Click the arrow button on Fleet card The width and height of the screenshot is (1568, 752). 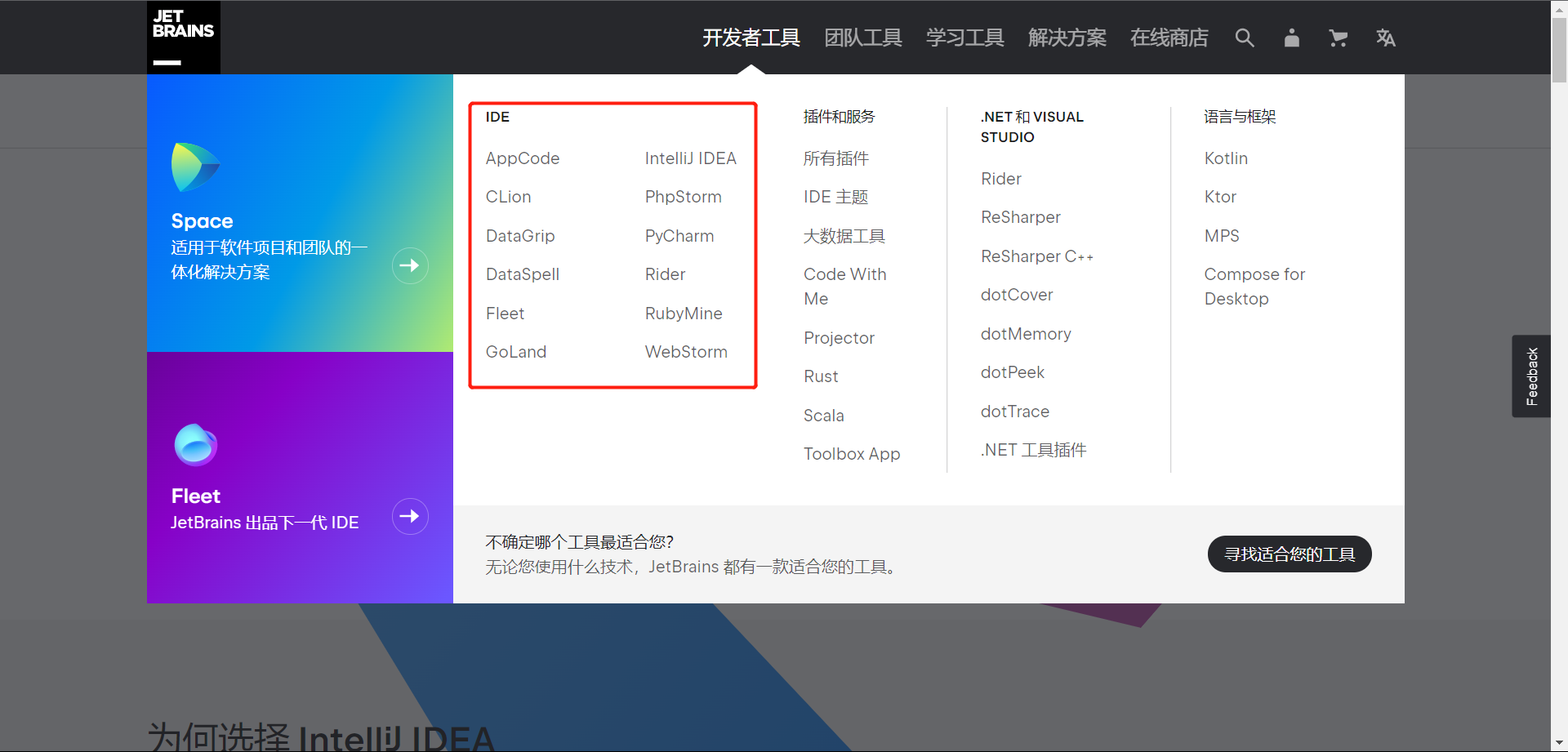point(410,516)
